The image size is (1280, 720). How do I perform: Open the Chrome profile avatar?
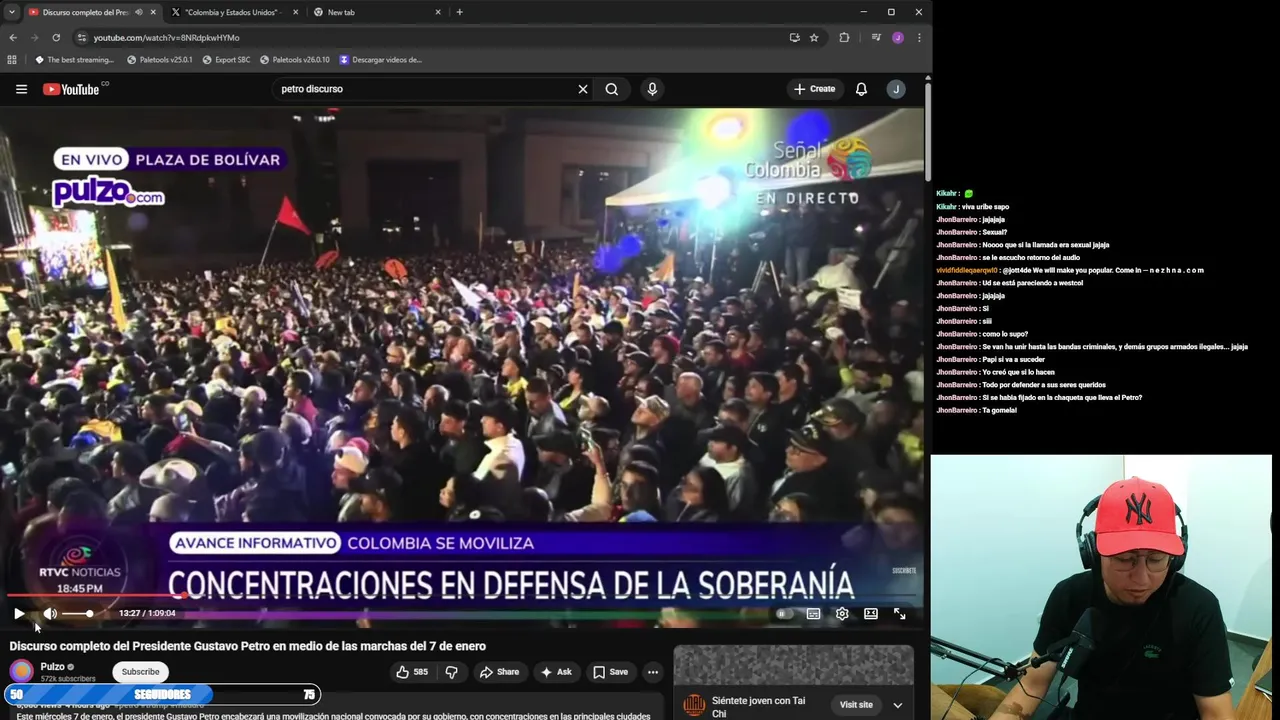pyautogui.click(x=897, y=37)
